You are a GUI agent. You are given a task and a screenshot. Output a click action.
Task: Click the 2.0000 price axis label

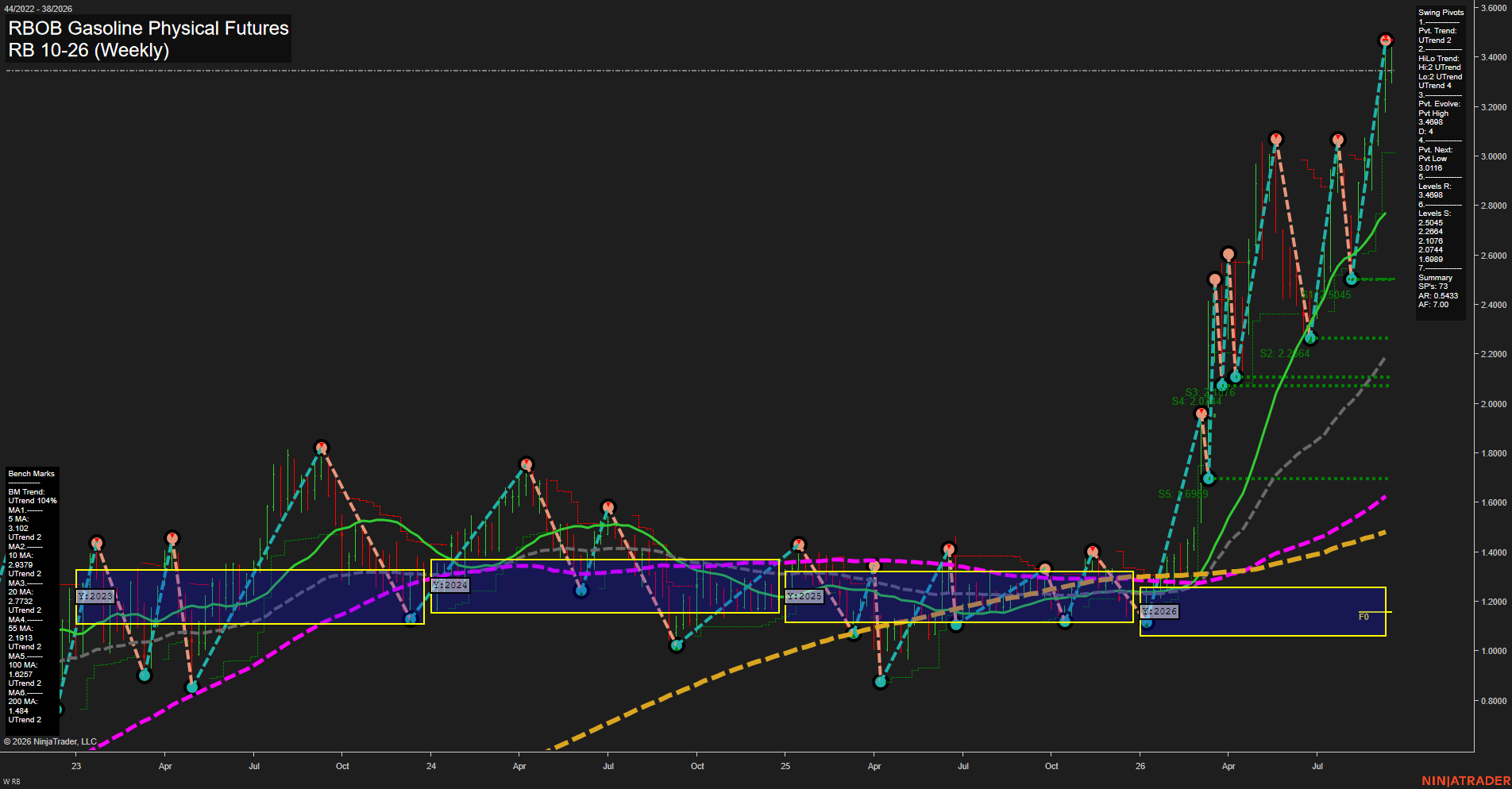1494,404
